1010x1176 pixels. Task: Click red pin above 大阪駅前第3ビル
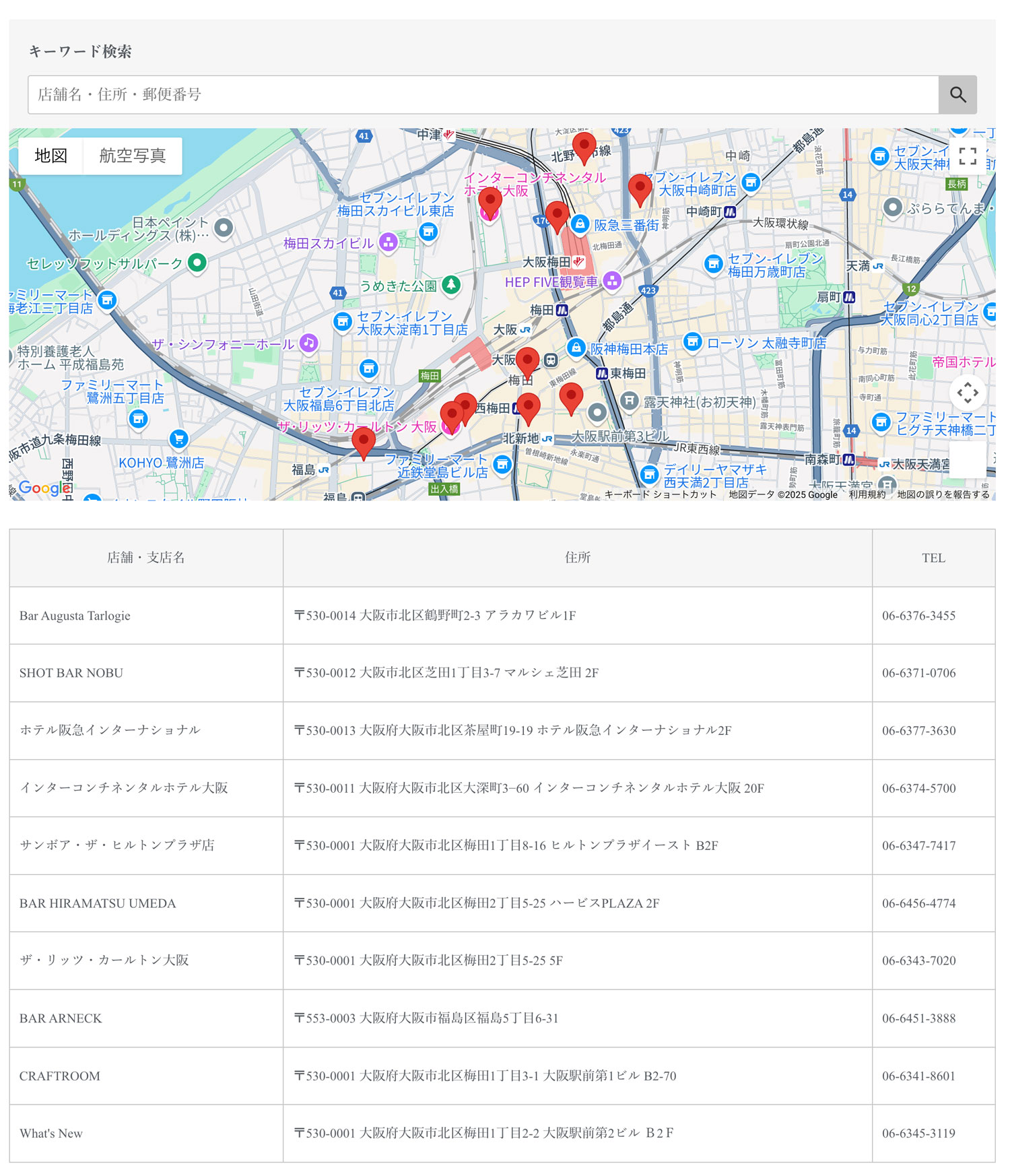pyautogui.click(x=571, y=399)
